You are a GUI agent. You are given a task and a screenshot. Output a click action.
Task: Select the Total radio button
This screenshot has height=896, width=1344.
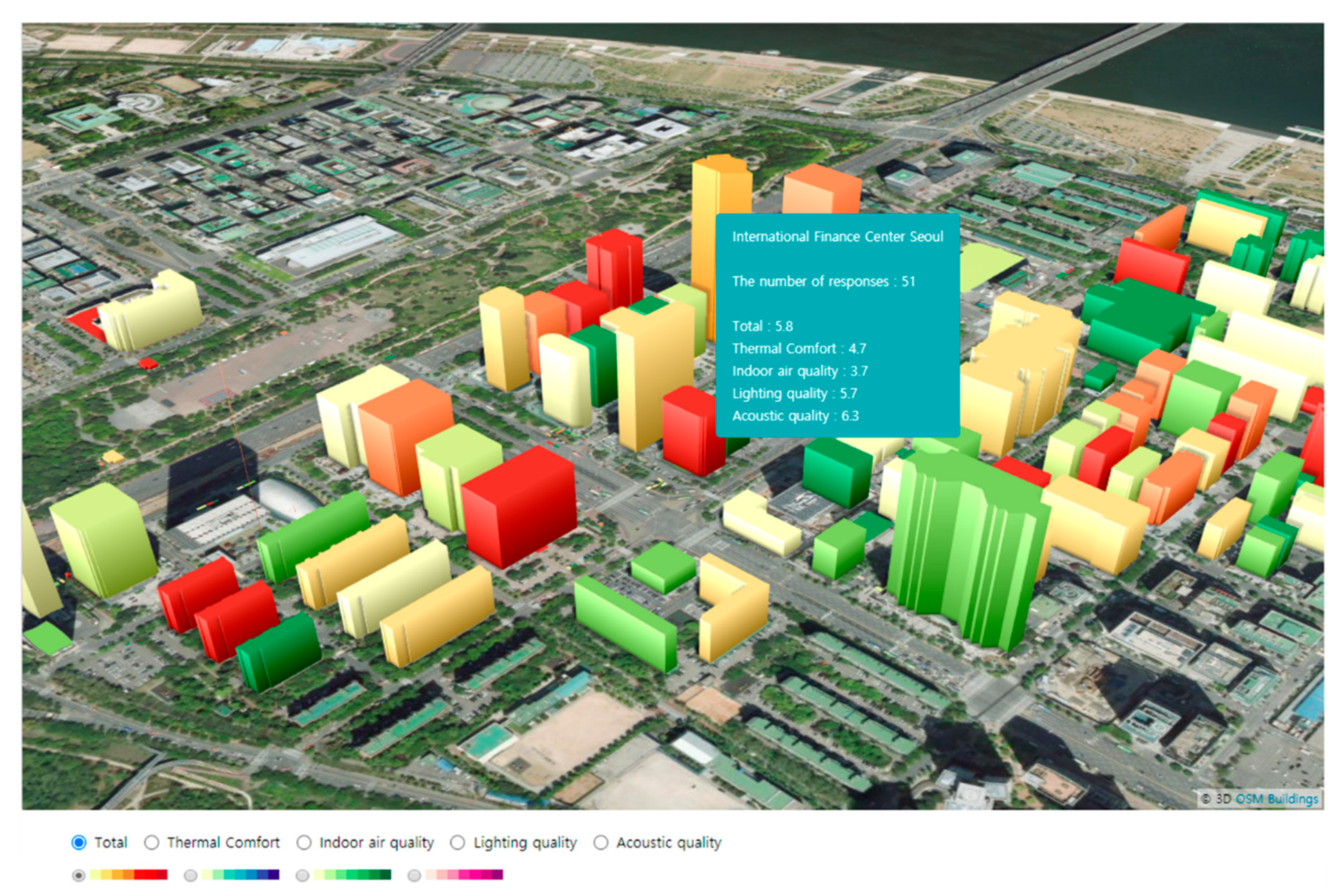(x=79, y=842)
